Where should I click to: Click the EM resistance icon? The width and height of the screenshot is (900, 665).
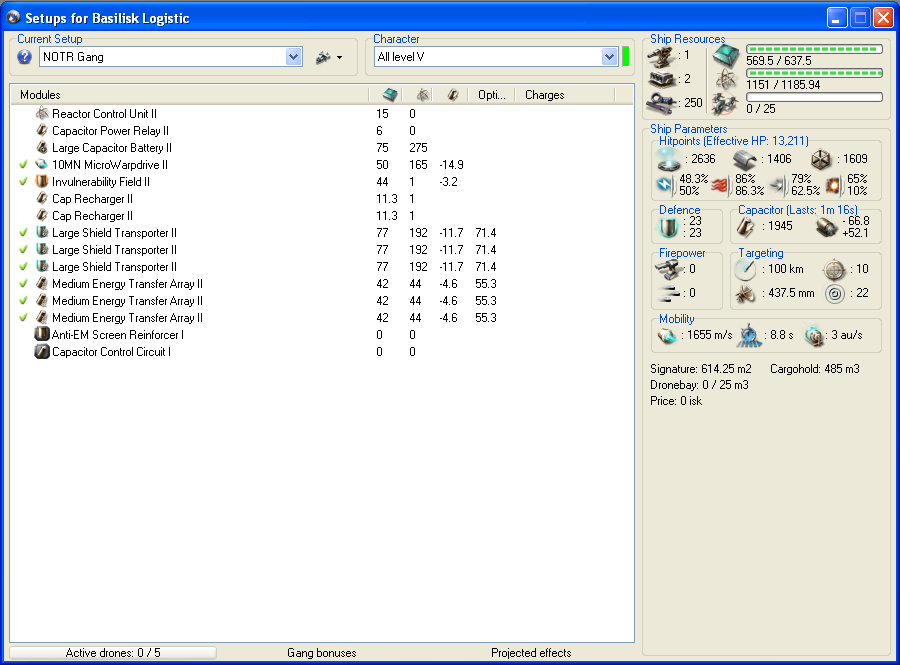pyautogui.click(x=666, y=185)
